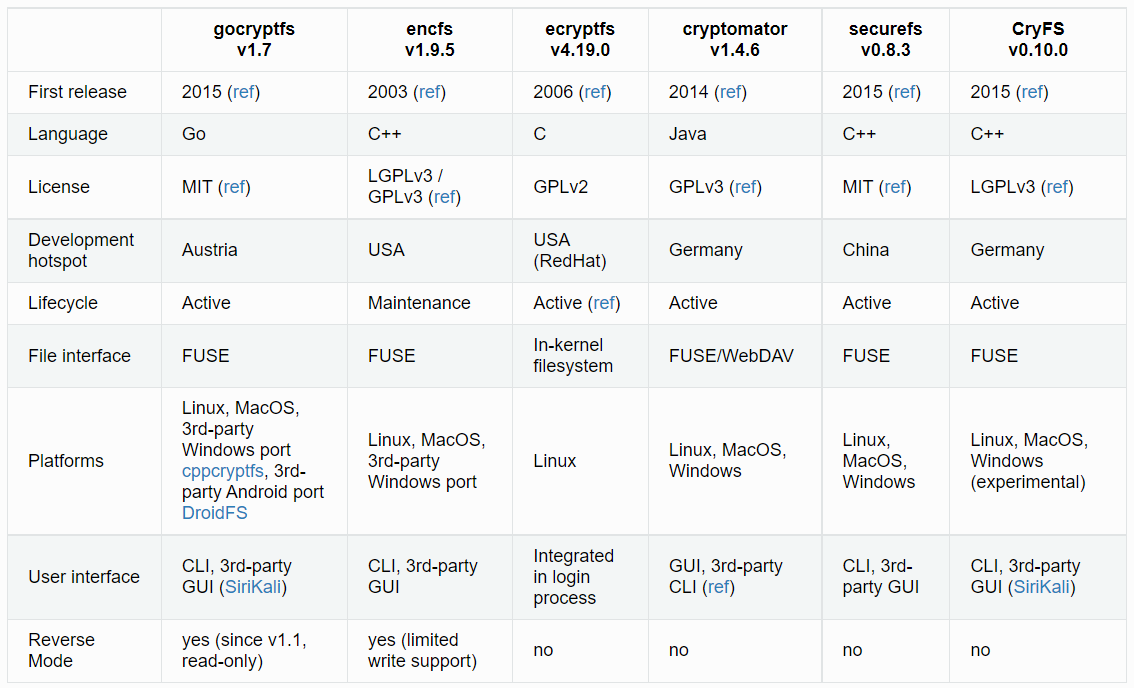Open CryFS LGPLv3 license ref link

pos(1058,187)
